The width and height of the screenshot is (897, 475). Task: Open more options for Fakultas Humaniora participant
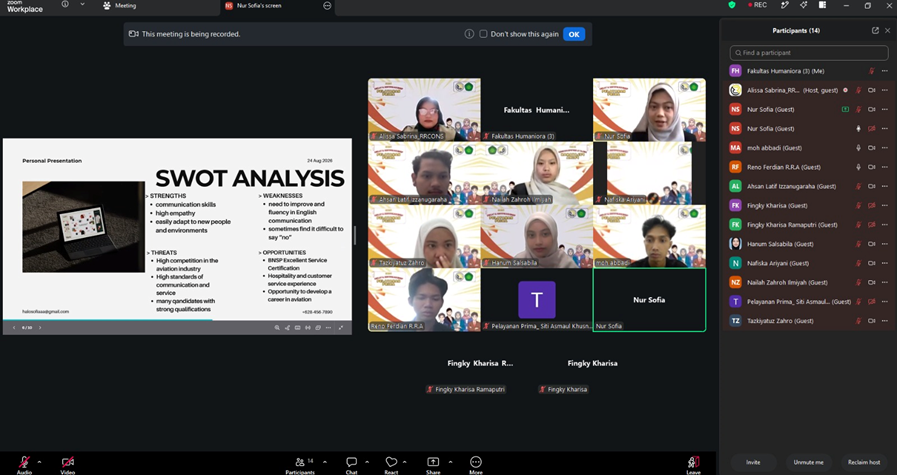coord(884,71)
